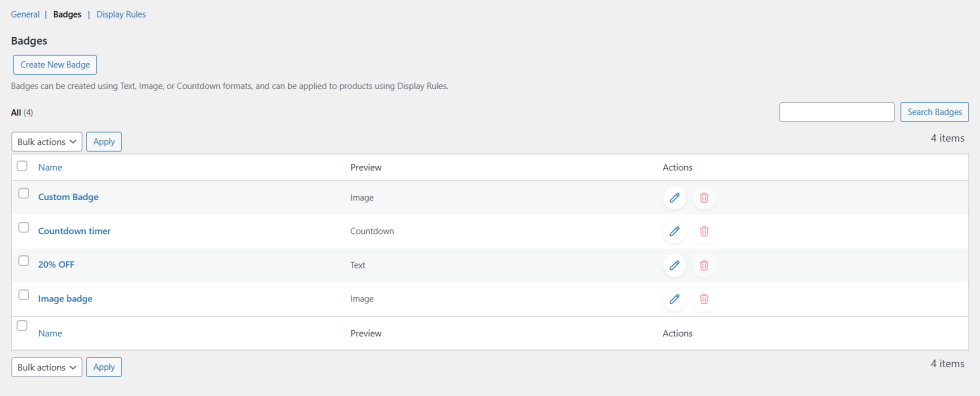Edit the 20% OFF badge
The height and width of the screenshot is (396, 980).
click(x=674, y=265)
